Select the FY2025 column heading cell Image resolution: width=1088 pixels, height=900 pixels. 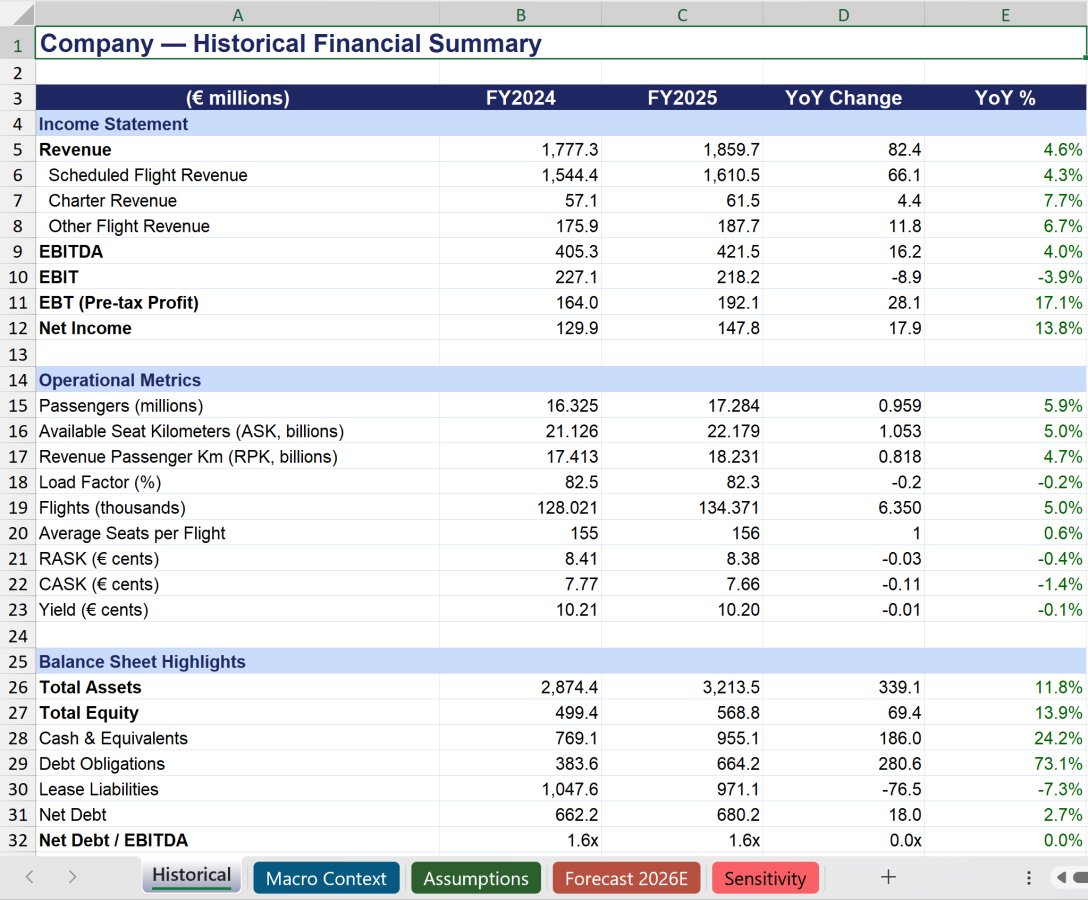point(682,98)
